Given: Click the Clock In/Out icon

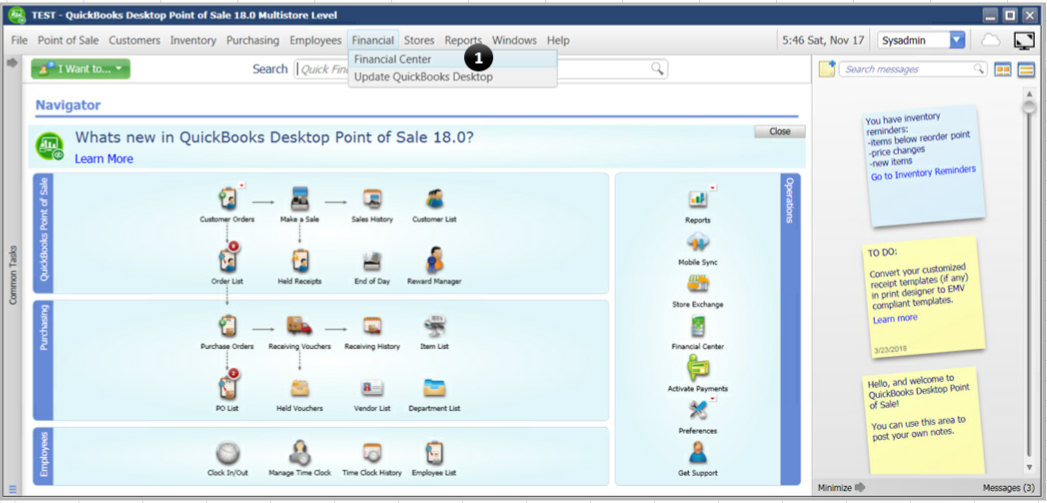Looking at the screenshot, I should (x=228, y=453).
